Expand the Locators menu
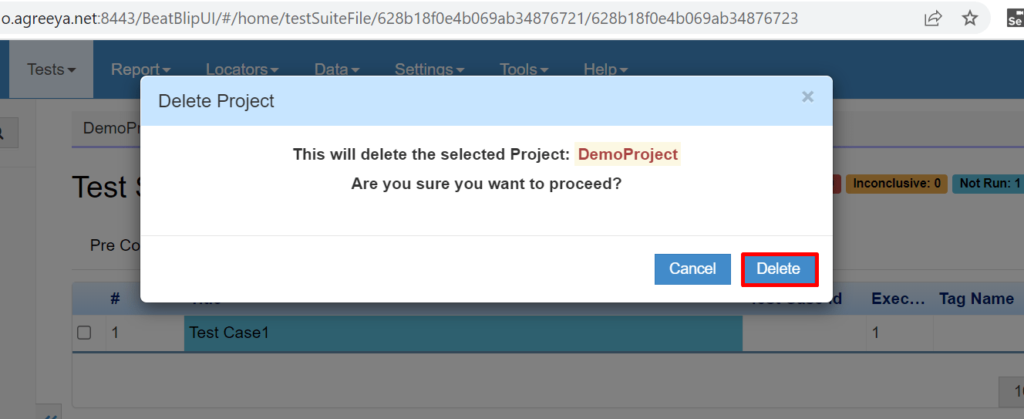Viewport: 1024px width, 419px height. 242,69
